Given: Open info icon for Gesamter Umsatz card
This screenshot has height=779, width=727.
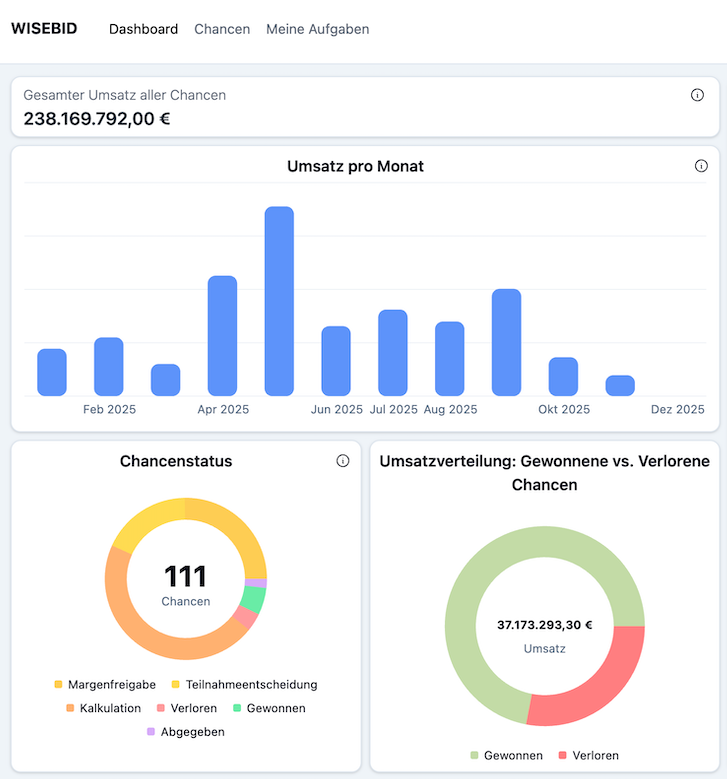Looking at the screenshot, I should [697, 95].
